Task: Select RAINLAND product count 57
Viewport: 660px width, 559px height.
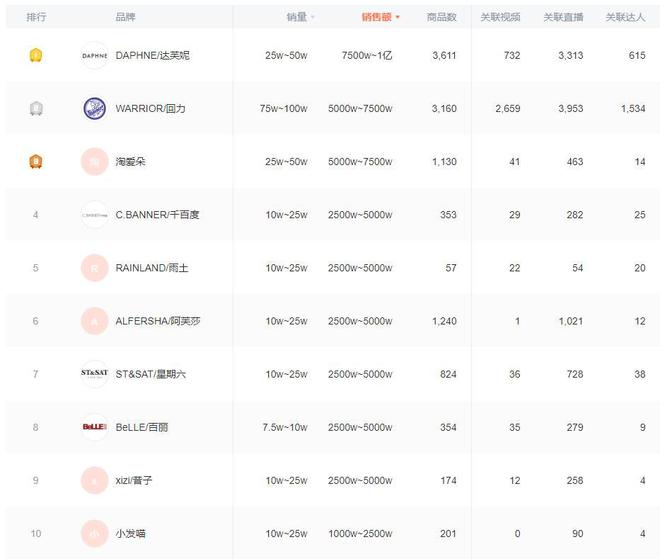Action: 451,268
